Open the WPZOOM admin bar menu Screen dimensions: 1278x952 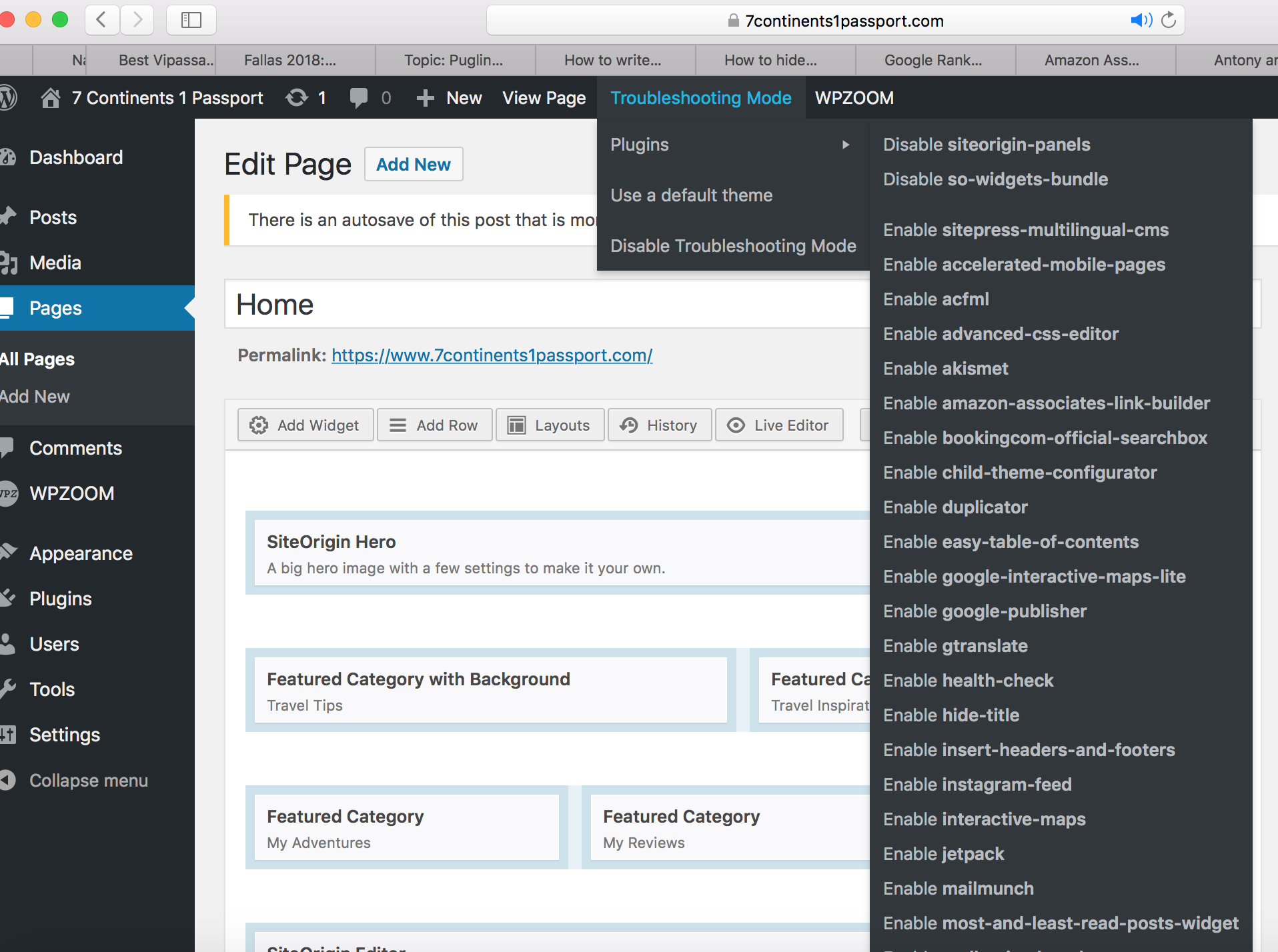[854, 98]
